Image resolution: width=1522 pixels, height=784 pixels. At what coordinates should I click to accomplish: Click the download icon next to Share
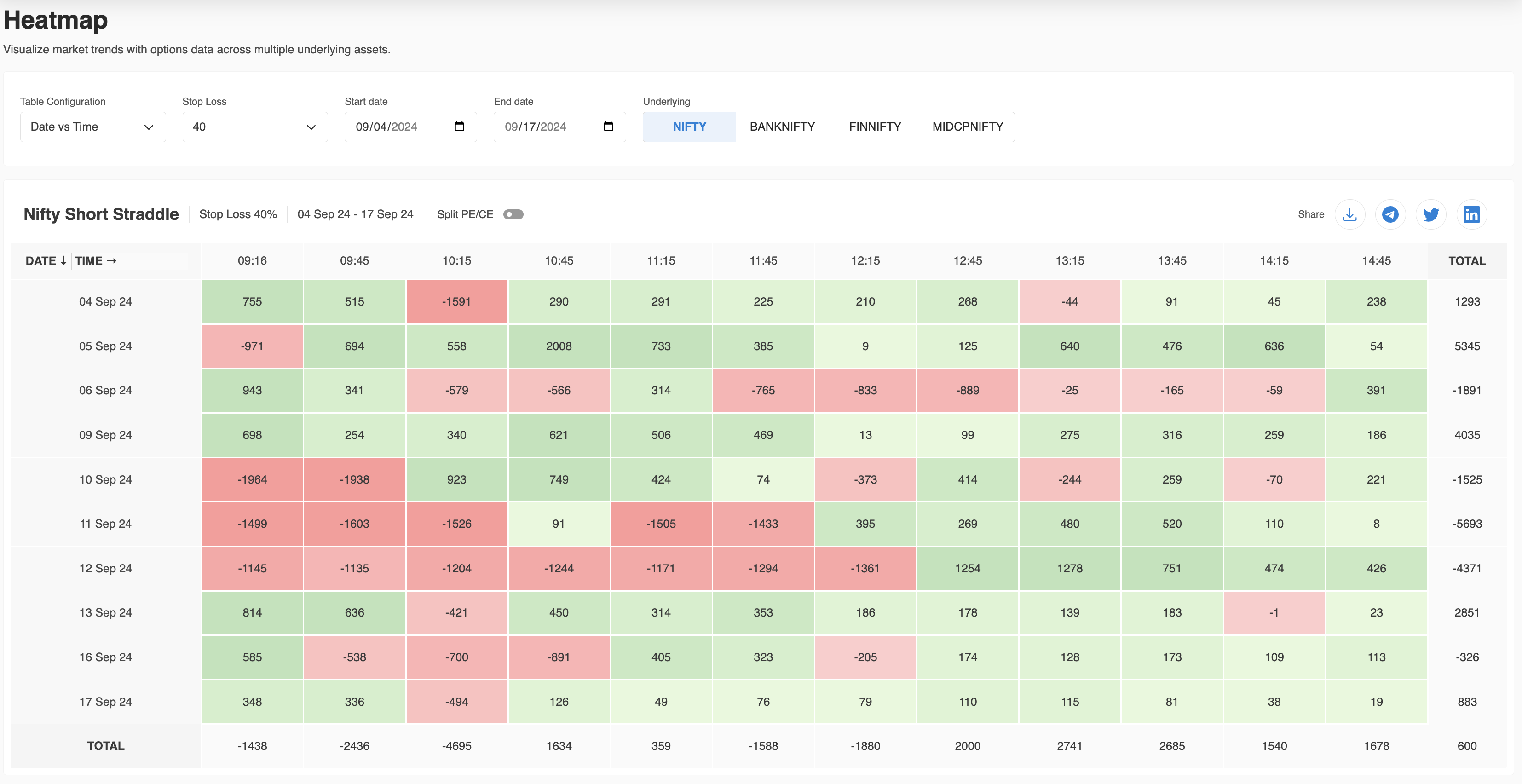pos(1349,214)
